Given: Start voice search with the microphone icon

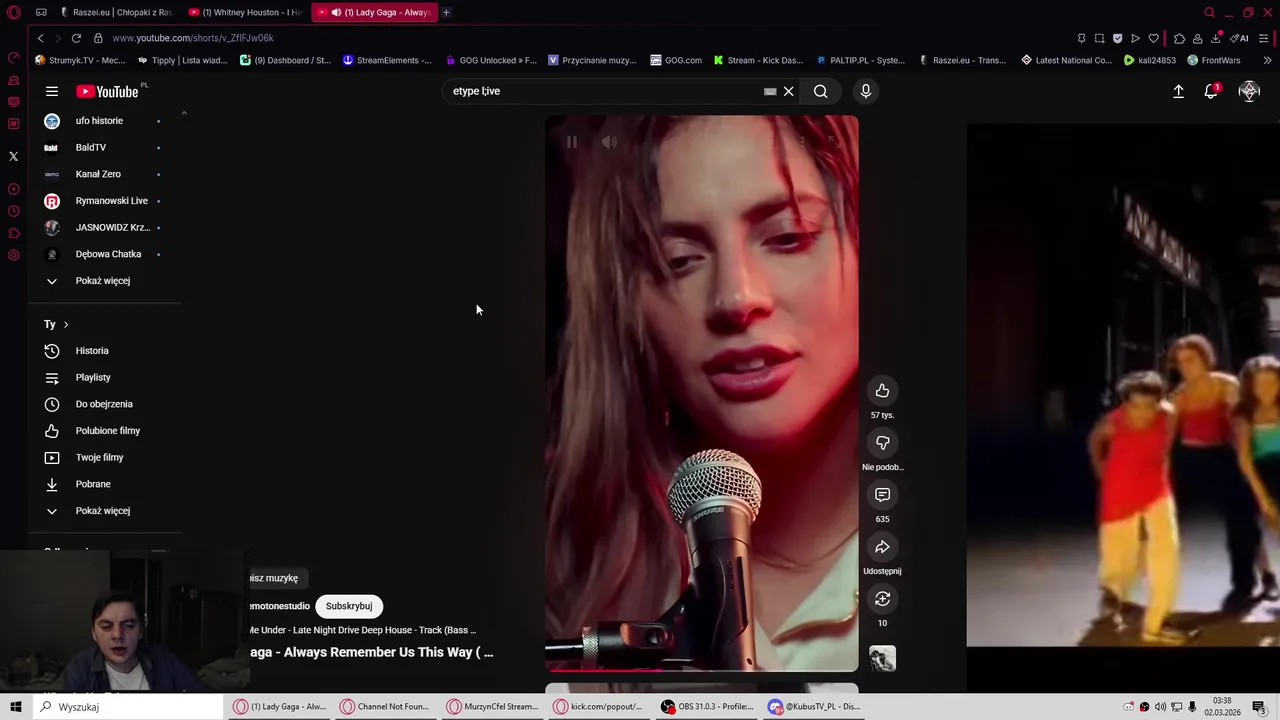Looking at the screenshot, I should pos(866,91).
